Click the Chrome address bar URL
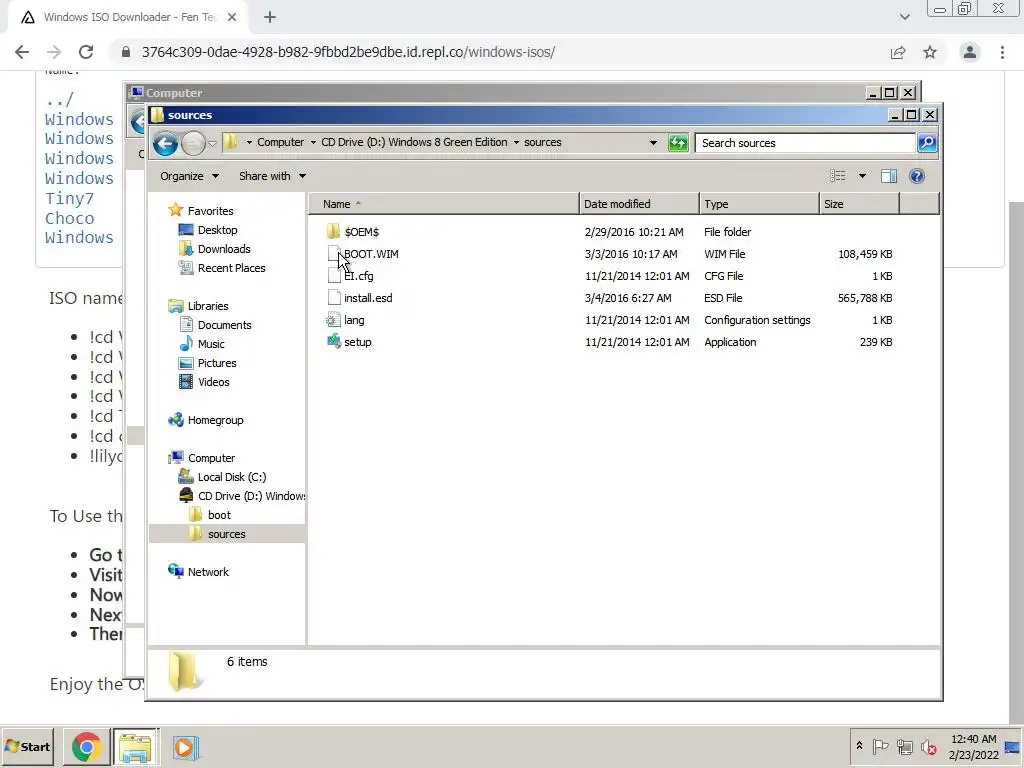Viewport: 1024px width, 768px height. [348, 52]
